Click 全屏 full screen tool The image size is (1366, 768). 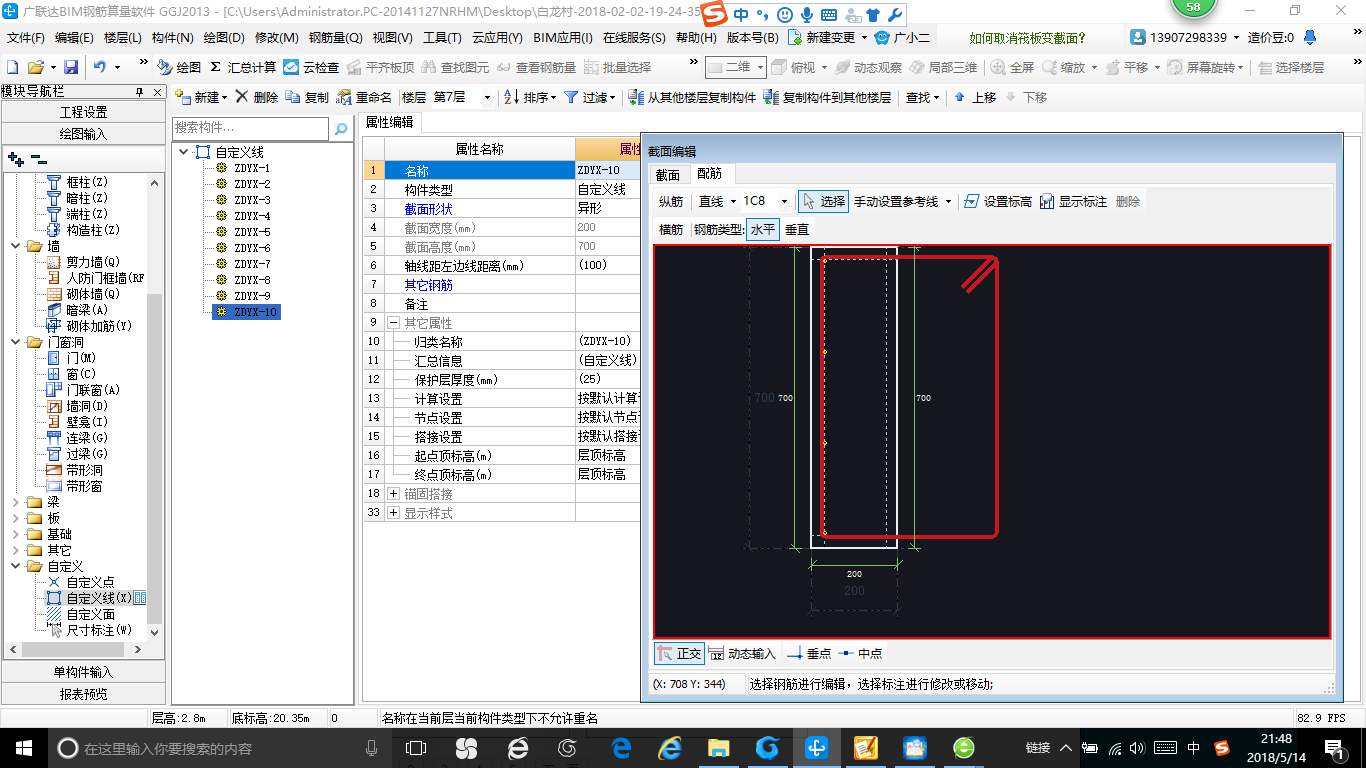[1013, 67]
